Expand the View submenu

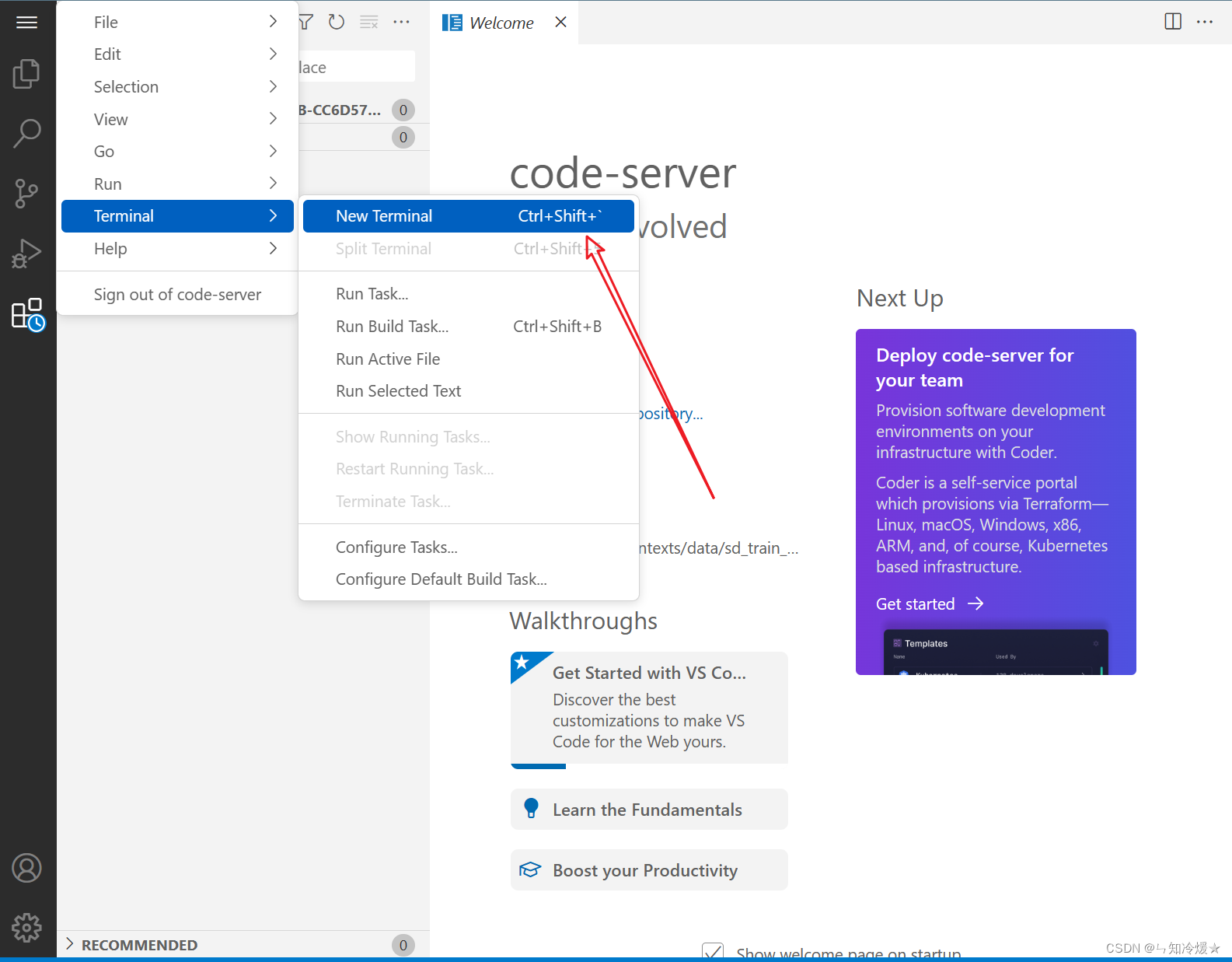pos(177,119)
